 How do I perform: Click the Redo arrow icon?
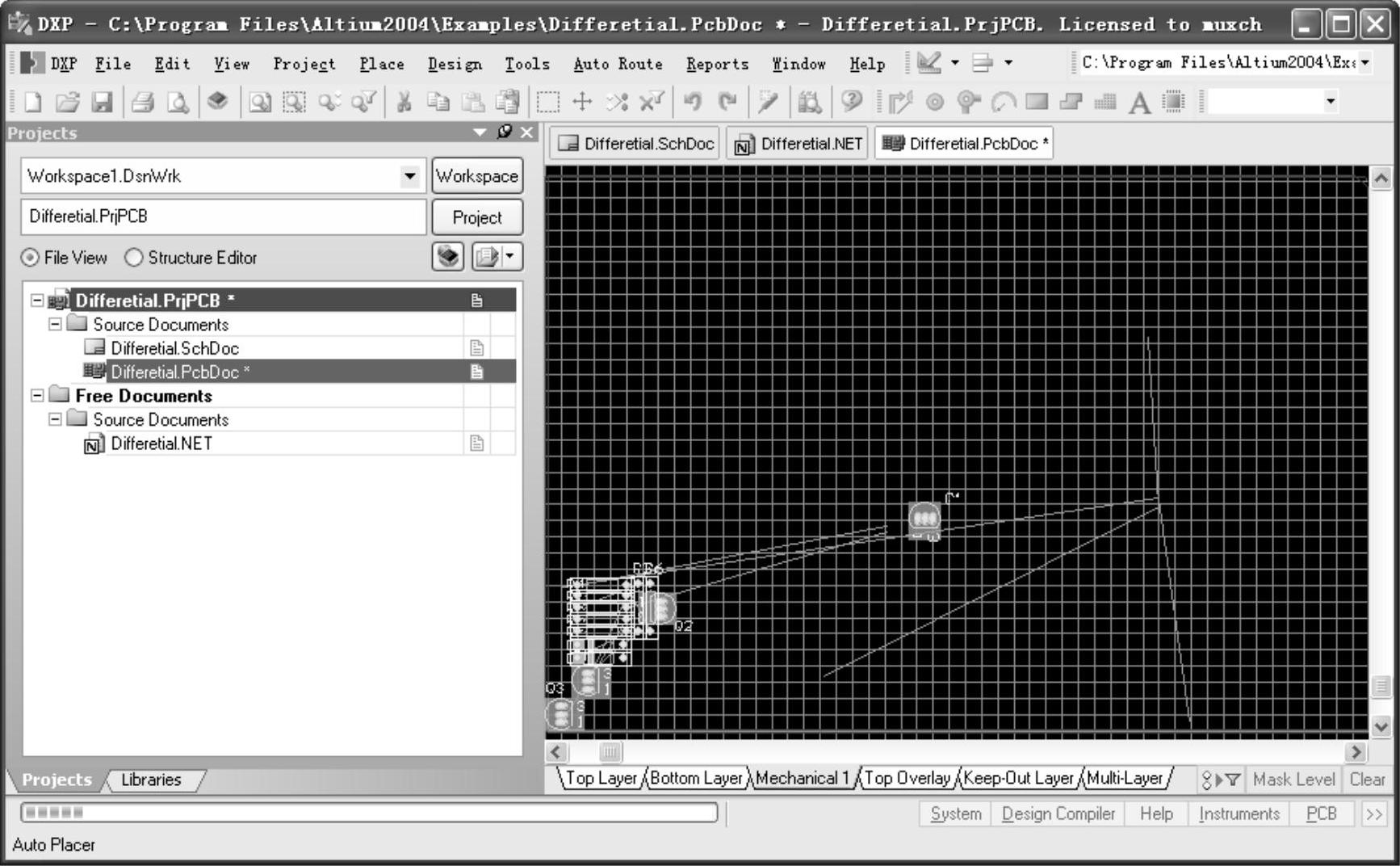click(x=727, y=102)
